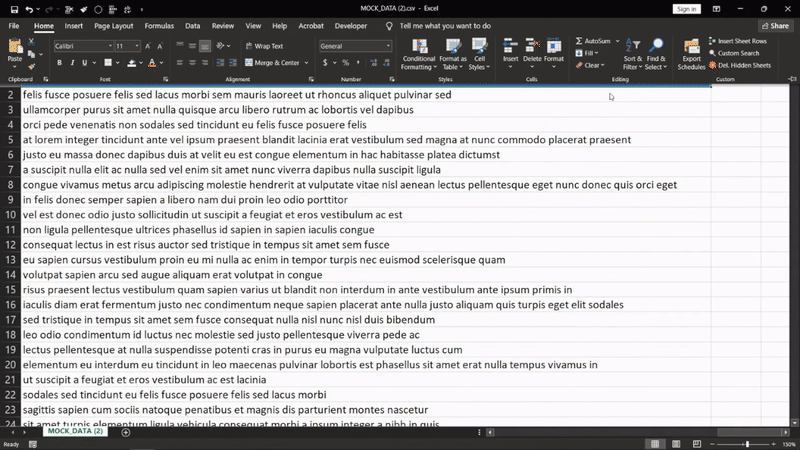The image size is (800, 450).
Task: Click the zoom slider in status bar
Action: pyautogui.click(x=747, y=444)
